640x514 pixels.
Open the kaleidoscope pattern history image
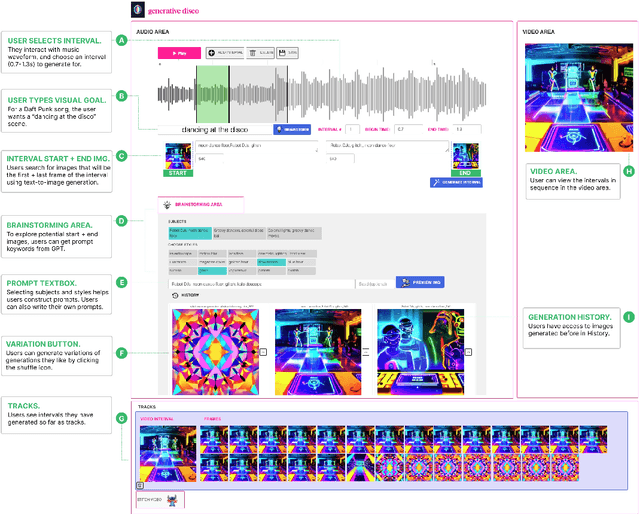coord(215,352)
